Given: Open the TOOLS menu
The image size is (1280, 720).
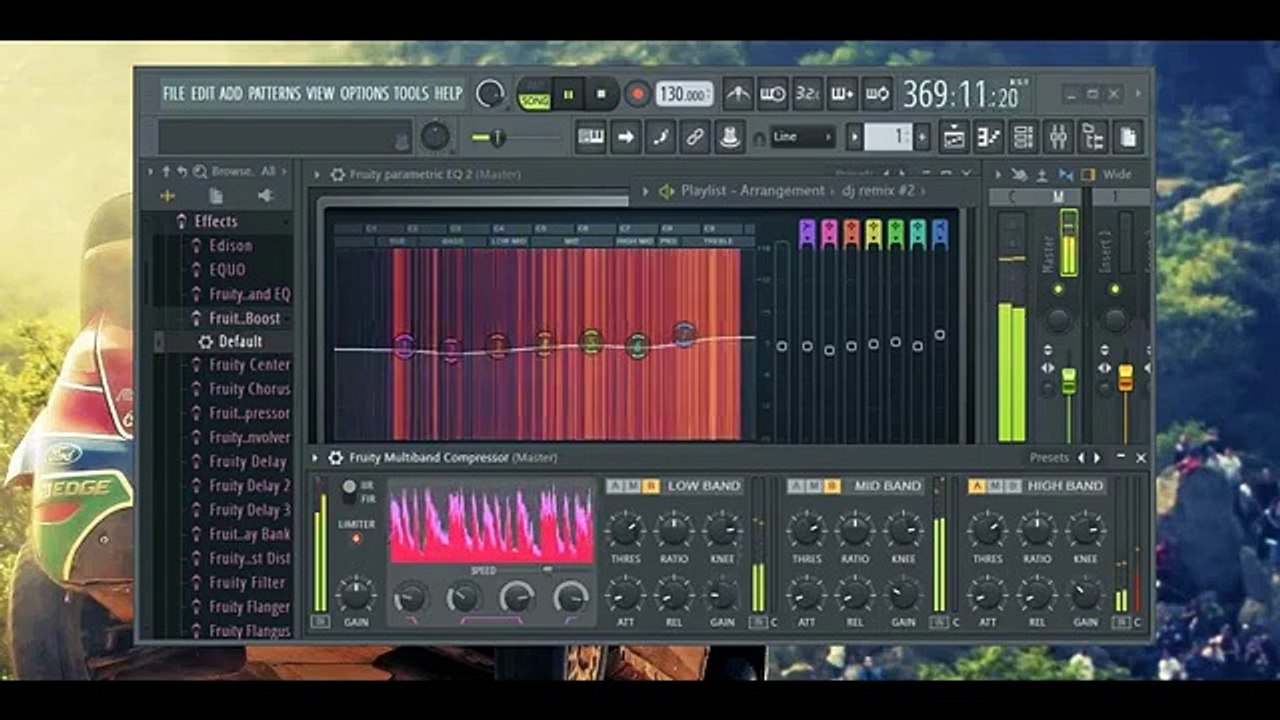Looking at the screenshot, I should coord(411,93).
